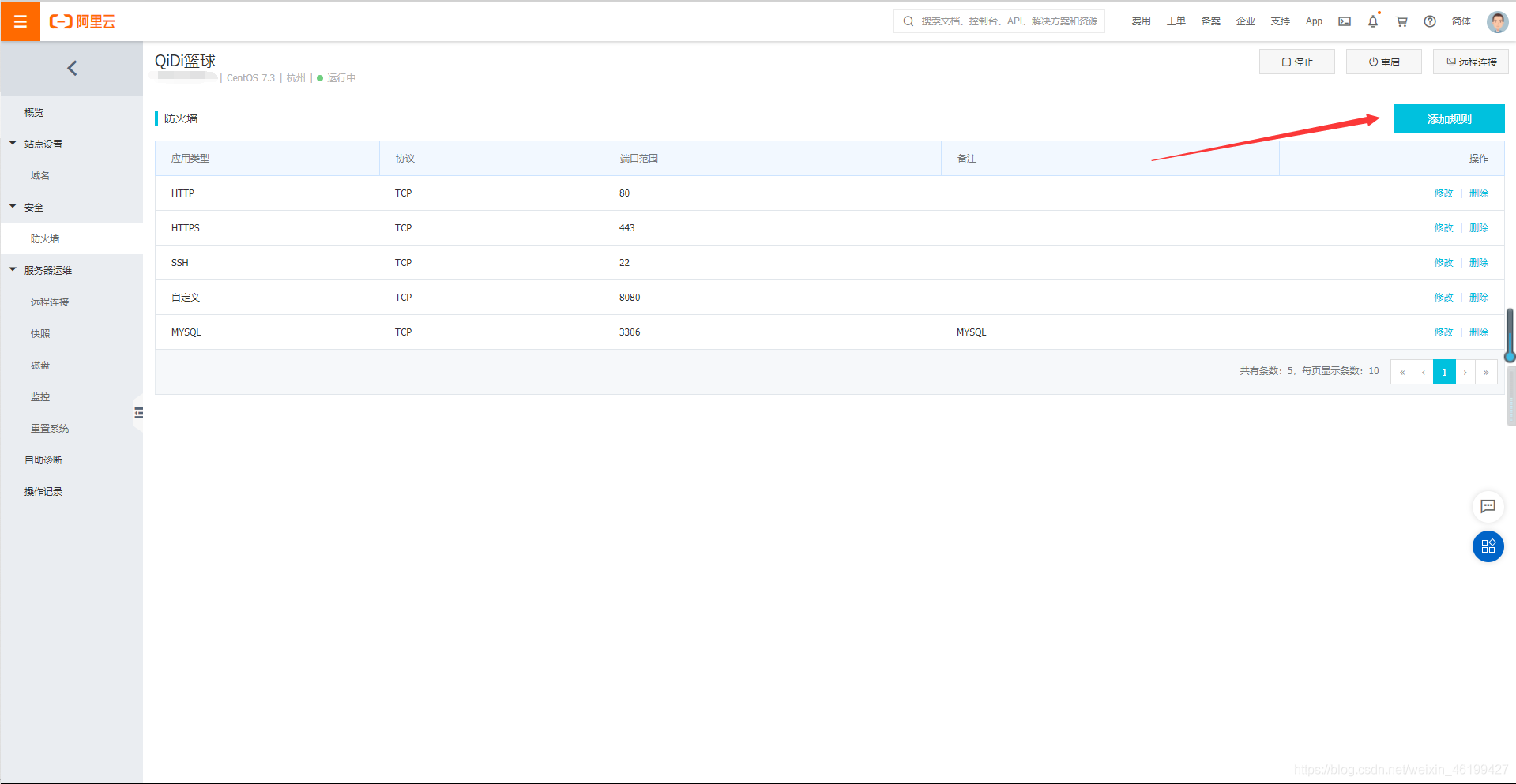Click the QiDi篮球 server title
The width and height of the screenshot is (1516, 784).
pos(185,61)
